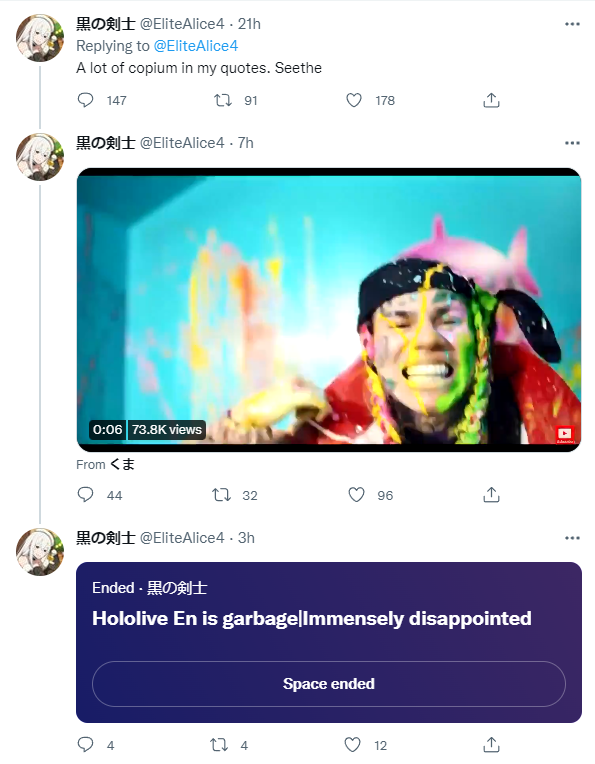
Task: Reply to the copium tweet with 147 replies
Action: click(x=85, y=100)
